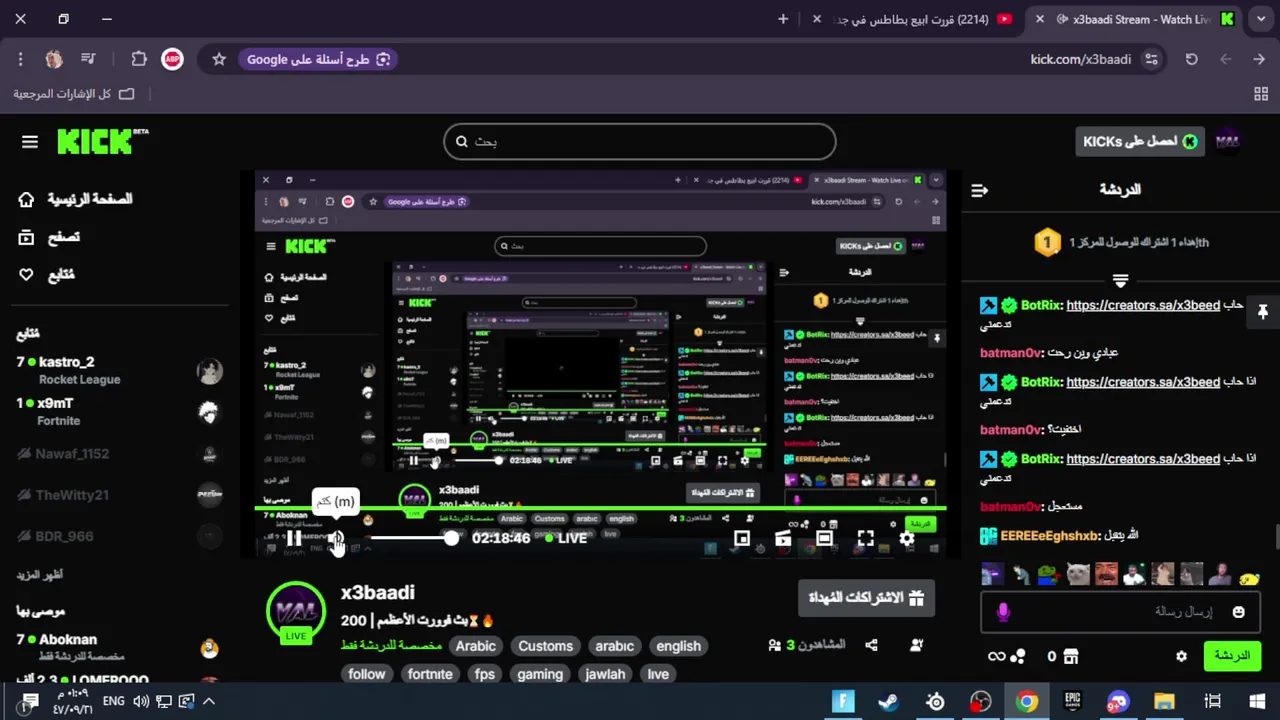Expand the 'show more' followed channels link

tap(40, 575)
